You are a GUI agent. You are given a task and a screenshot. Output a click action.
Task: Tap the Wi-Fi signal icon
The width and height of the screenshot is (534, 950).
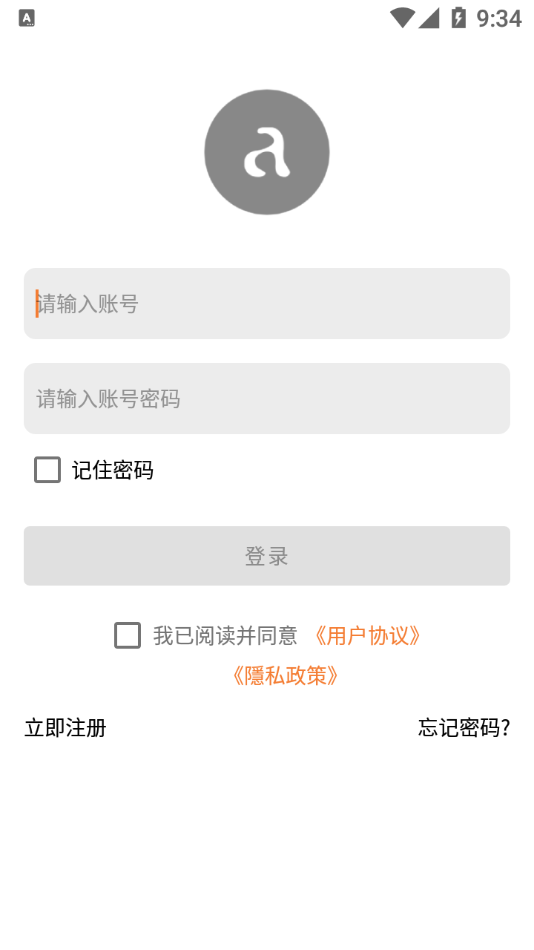coord(402,18)
